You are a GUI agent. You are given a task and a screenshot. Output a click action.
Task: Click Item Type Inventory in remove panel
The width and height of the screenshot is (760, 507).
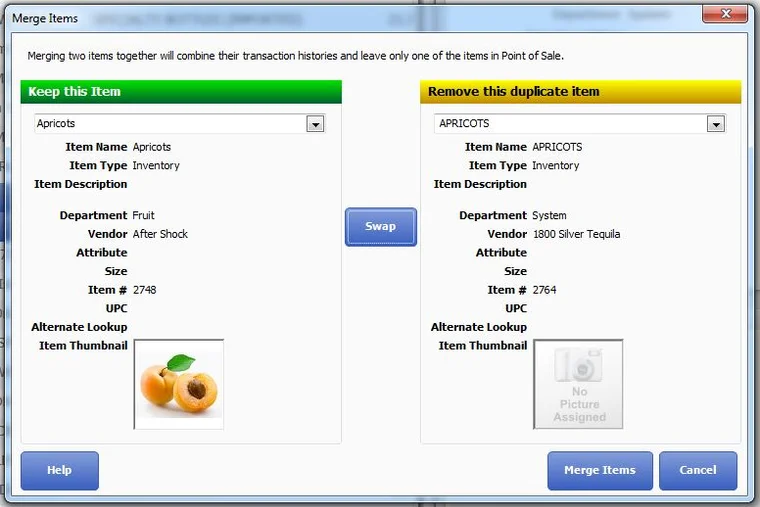click(555, 166)
